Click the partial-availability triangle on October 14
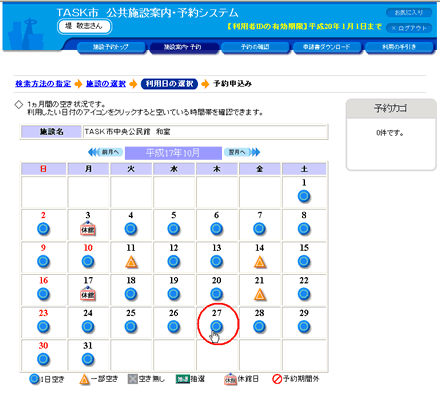This screenshot has height=394, width=440. (260, 262)
